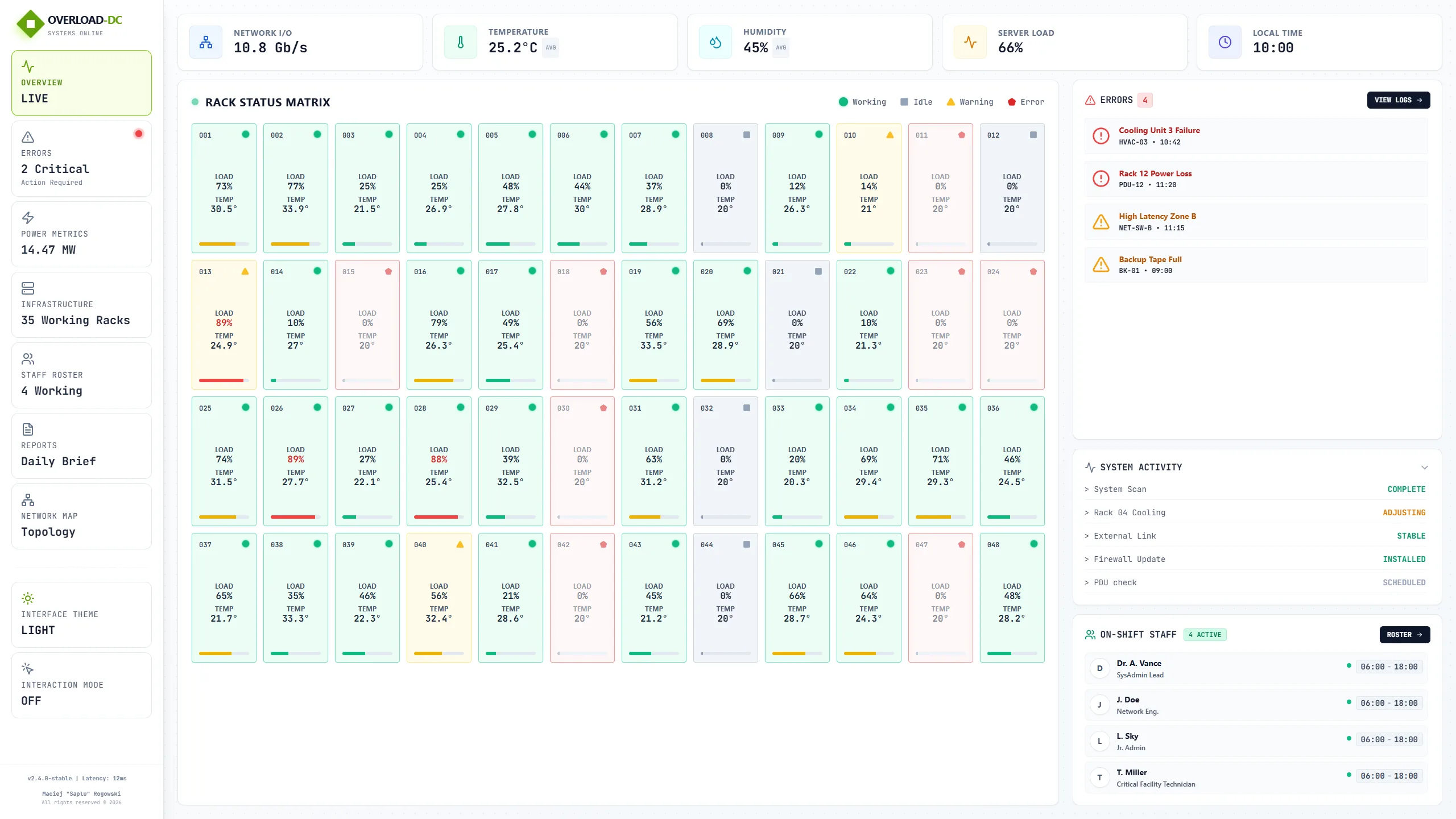The image size is (1456, 819).
Task: Toggle Interaction Mode OFF setting
Action: (81, 685)
